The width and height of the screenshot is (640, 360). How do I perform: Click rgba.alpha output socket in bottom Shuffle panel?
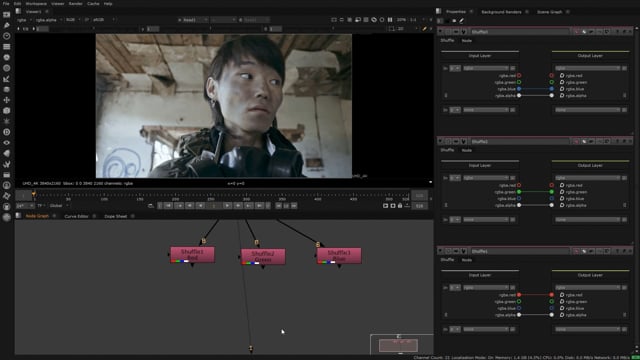tap(551, 315)
